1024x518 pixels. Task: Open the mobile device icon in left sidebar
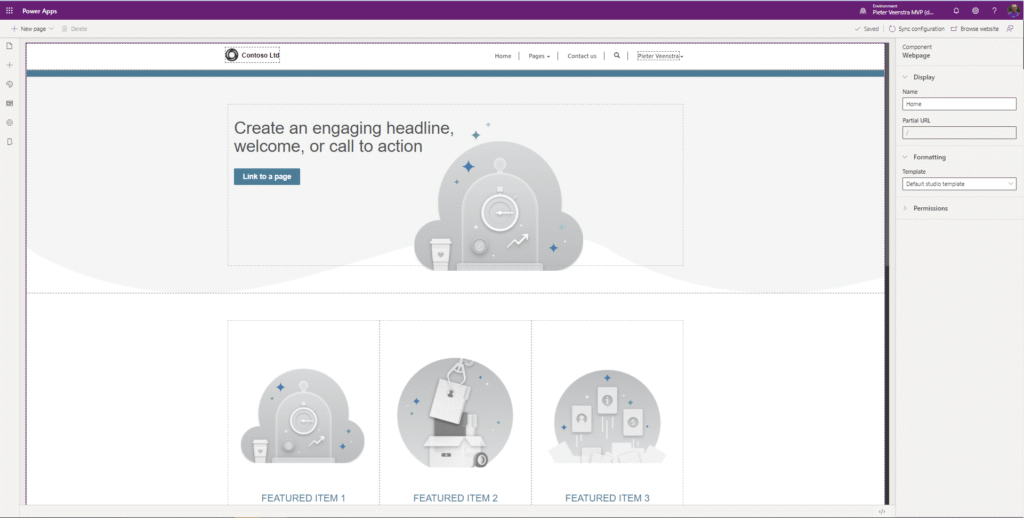click(x=9, y=141)
